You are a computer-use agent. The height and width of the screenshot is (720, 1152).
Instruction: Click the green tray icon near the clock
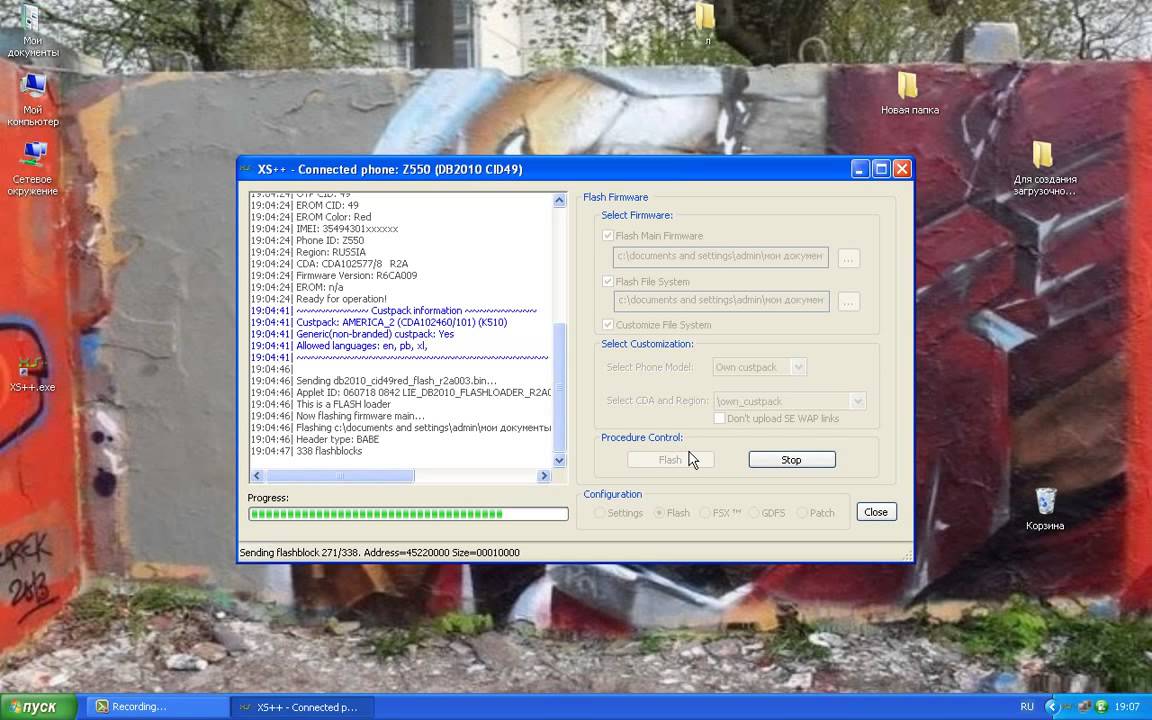[1101, 707]
